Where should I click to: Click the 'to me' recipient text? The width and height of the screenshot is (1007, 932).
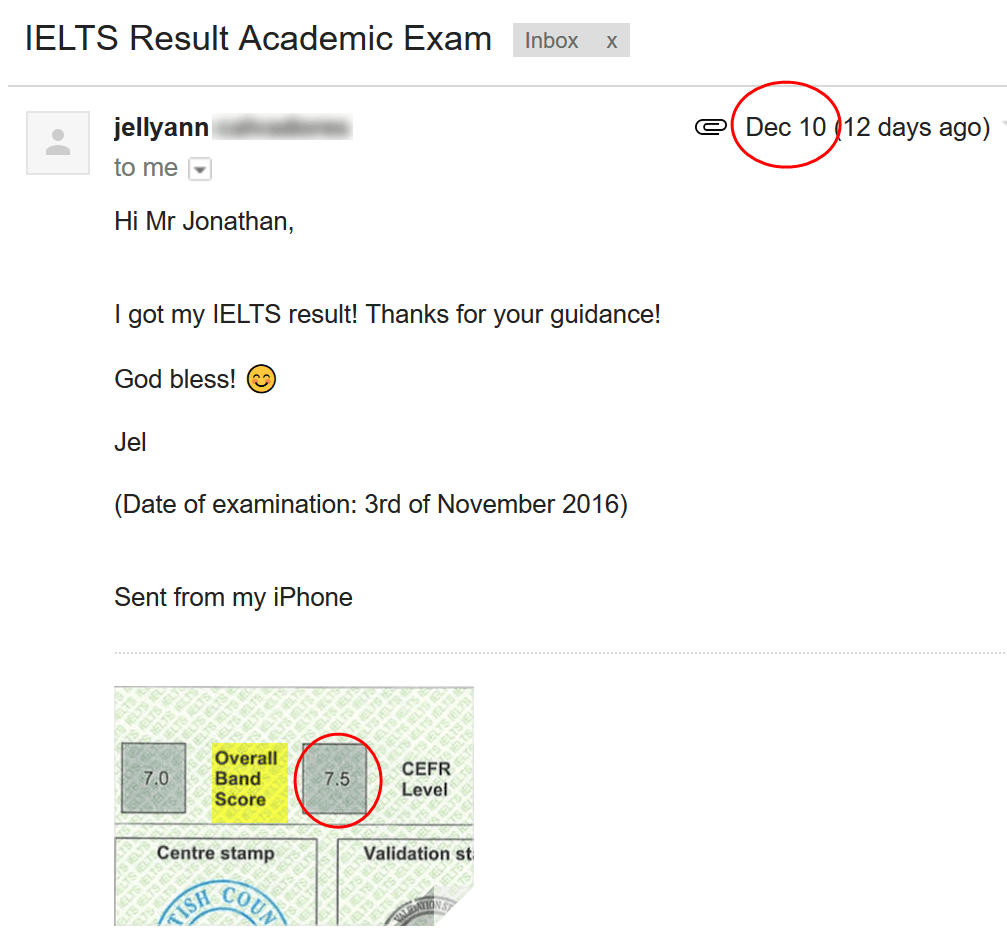(146, 168)
